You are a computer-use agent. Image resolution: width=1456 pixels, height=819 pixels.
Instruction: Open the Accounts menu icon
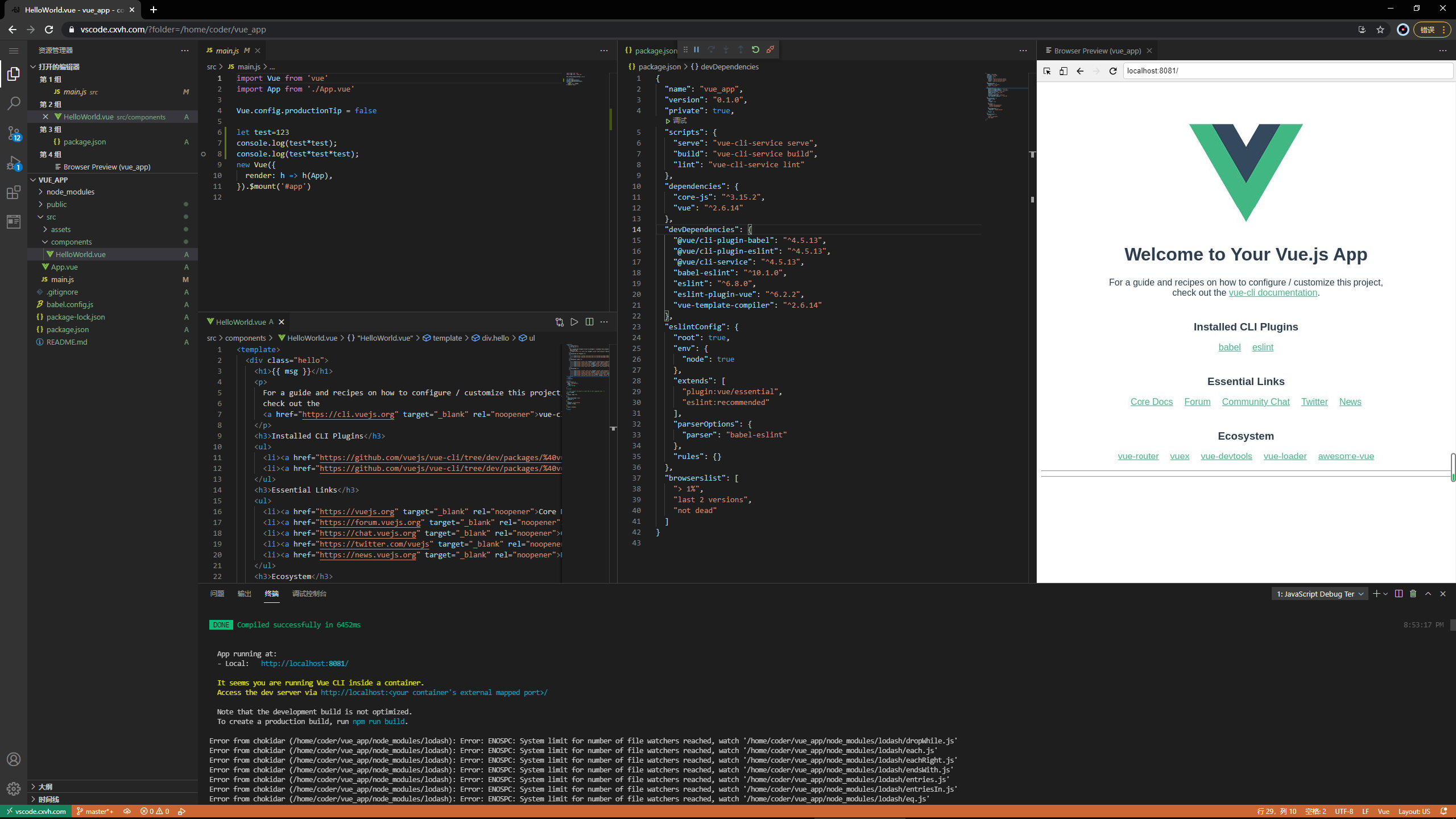click(x=14, y=759)
